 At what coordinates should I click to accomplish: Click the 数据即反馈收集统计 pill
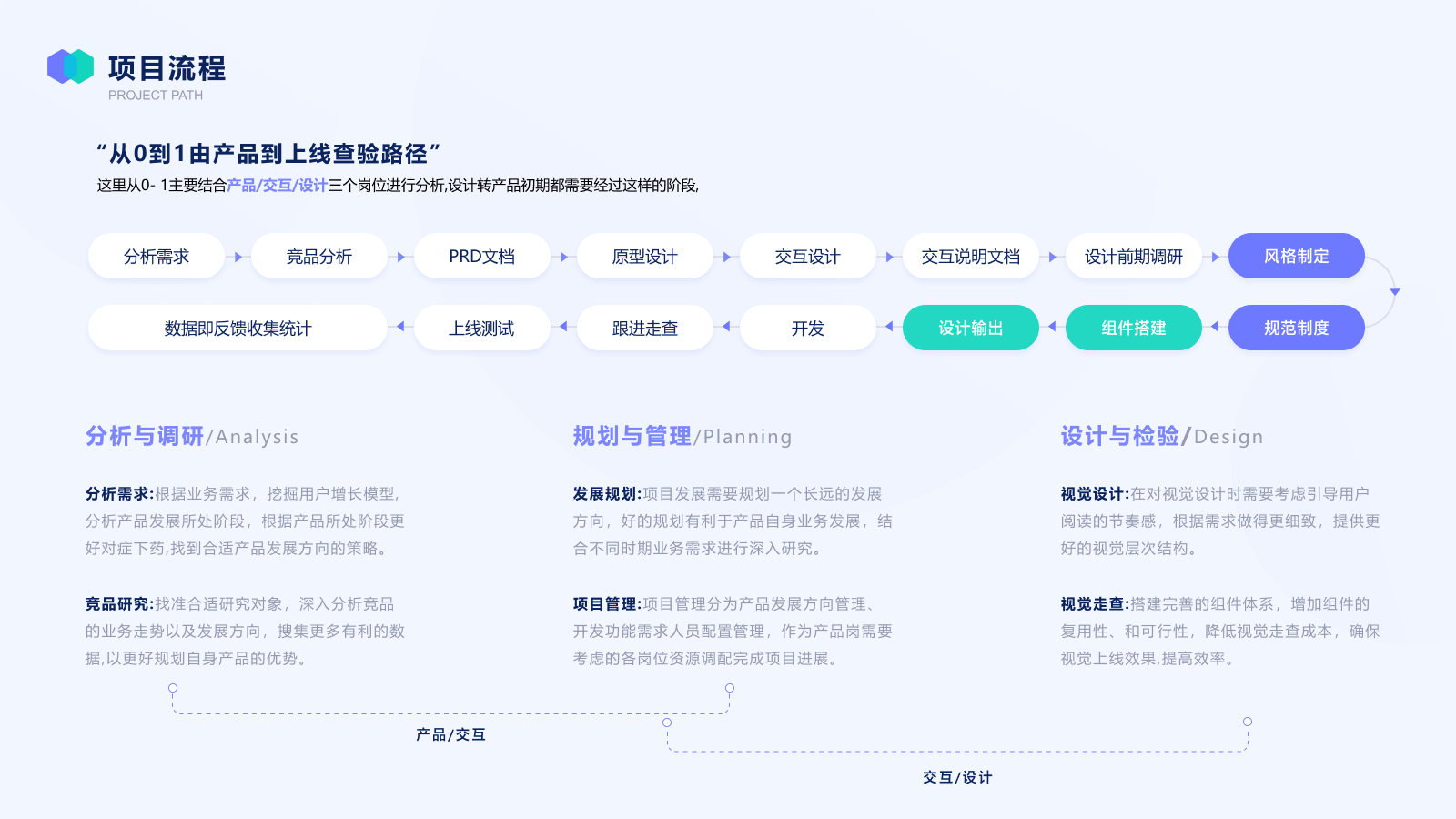click(x=238, y=328)
